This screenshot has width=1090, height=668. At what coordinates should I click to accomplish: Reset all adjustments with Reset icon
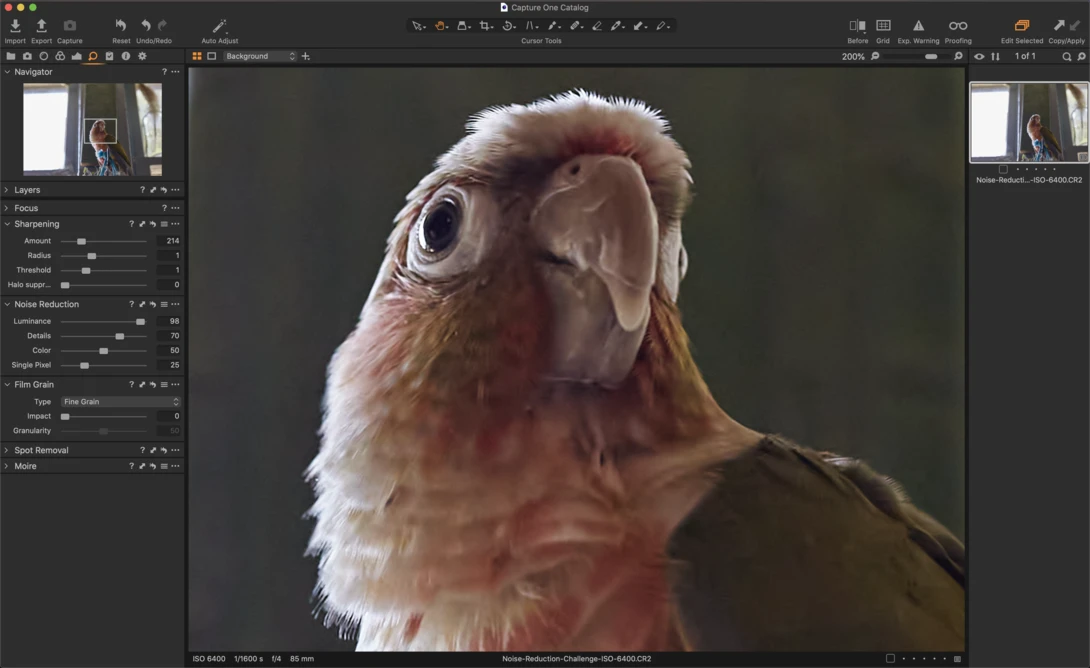121,26
